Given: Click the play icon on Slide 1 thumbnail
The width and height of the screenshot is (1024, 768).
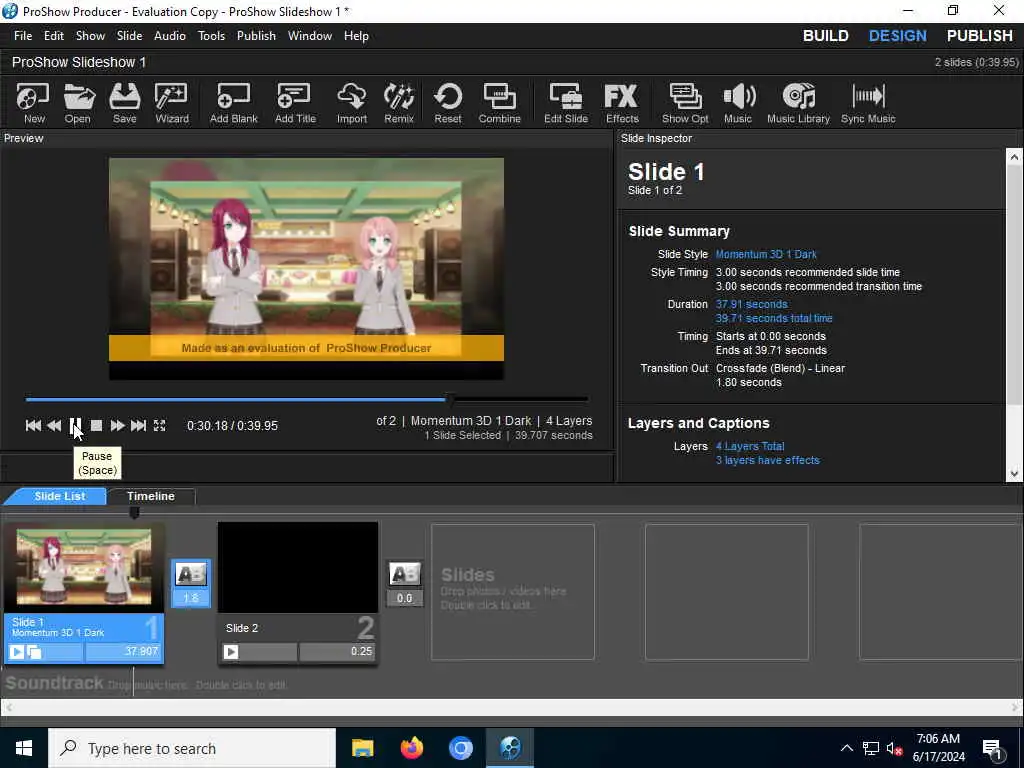Looking at the screenshot, I should (17, 652).
